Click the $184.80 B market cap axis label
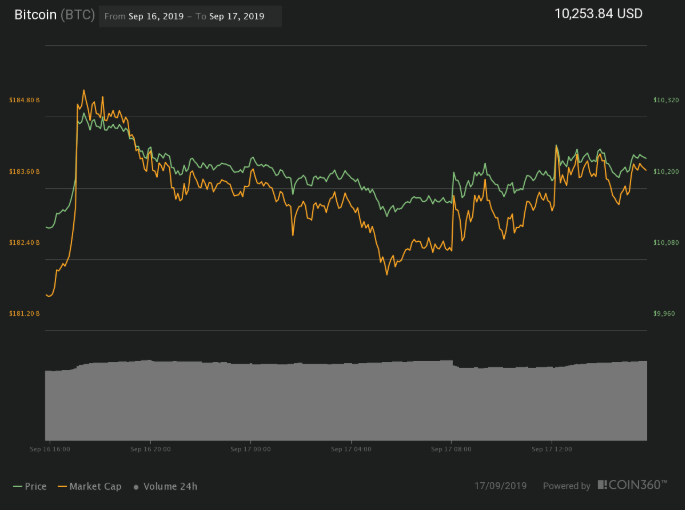The width and height of the screenshot is (685, 510). point(24,100)
